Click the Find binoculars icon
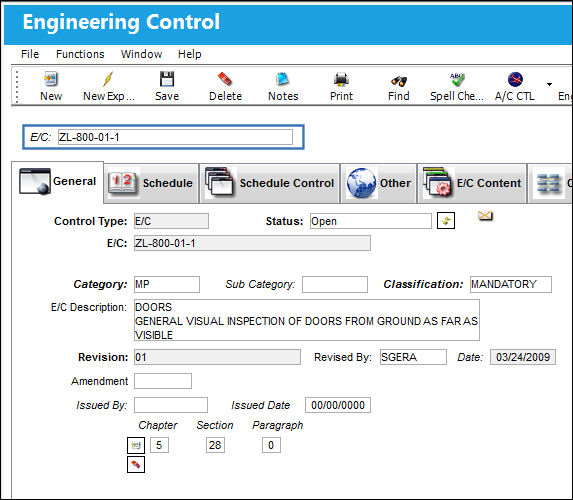The image size is (573, 500). coord(399,80)
